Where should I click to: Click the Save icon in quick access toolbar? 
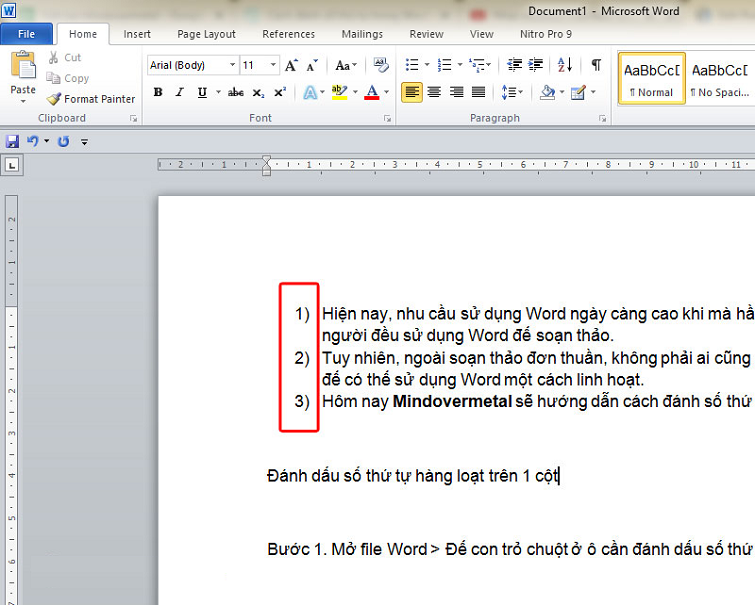(12, 142)
